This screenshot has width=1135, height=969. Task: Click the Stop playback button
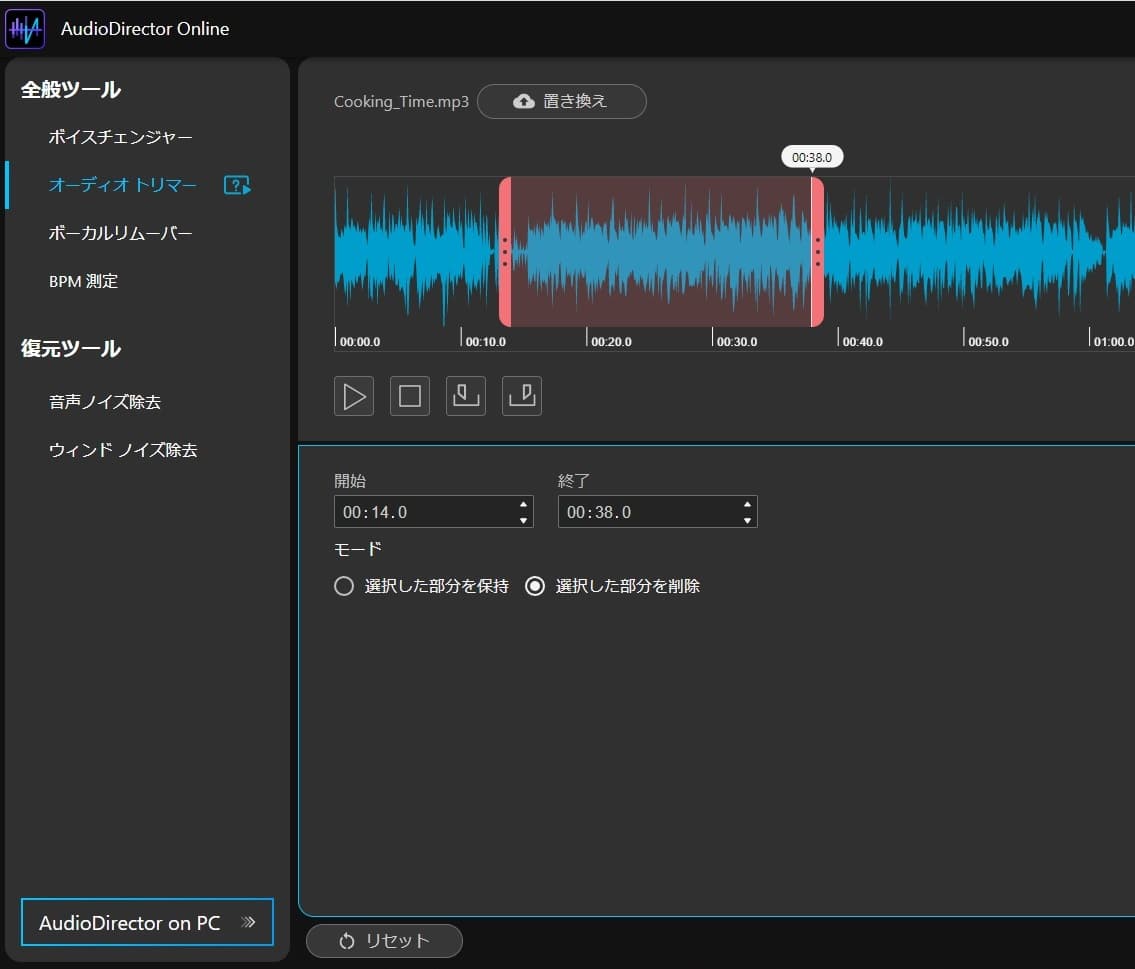pyautogui.click(x=410, y=396)
